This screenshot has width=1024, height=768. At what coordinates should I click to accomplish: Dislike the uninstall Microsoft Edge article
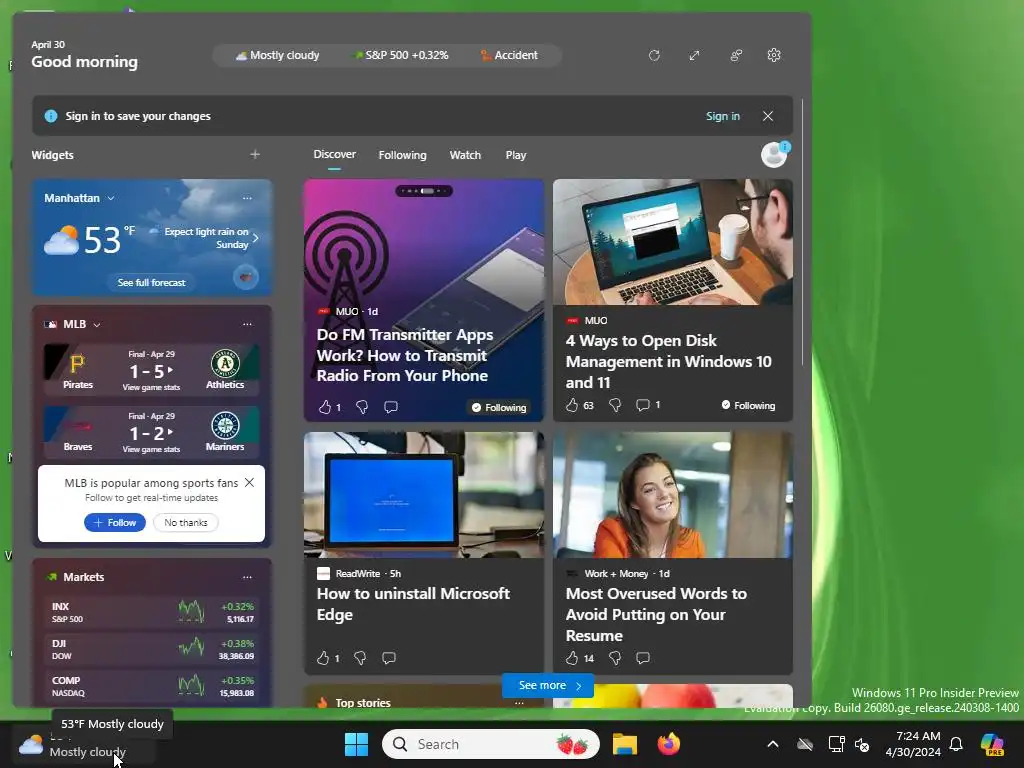pyautogui.click(x=360, y=658)
